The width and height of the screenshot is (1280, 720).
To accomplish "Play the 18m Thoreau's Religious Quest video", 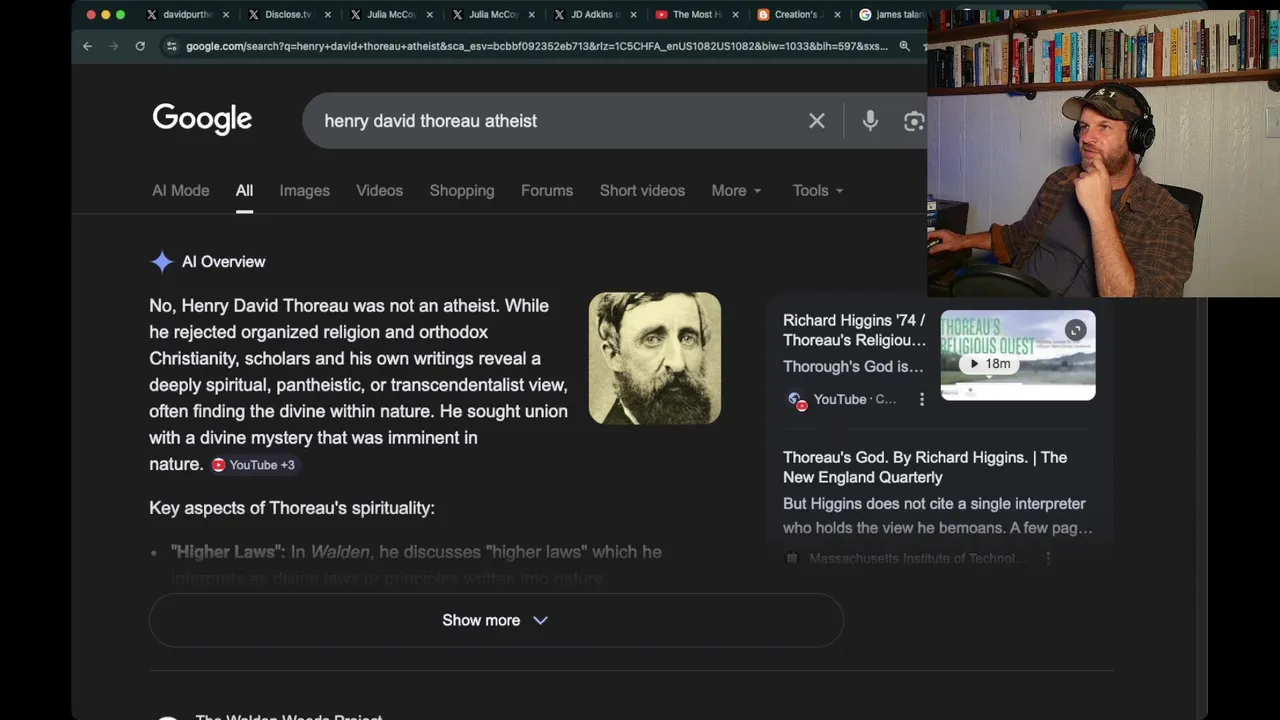I will tap(990, 364).
